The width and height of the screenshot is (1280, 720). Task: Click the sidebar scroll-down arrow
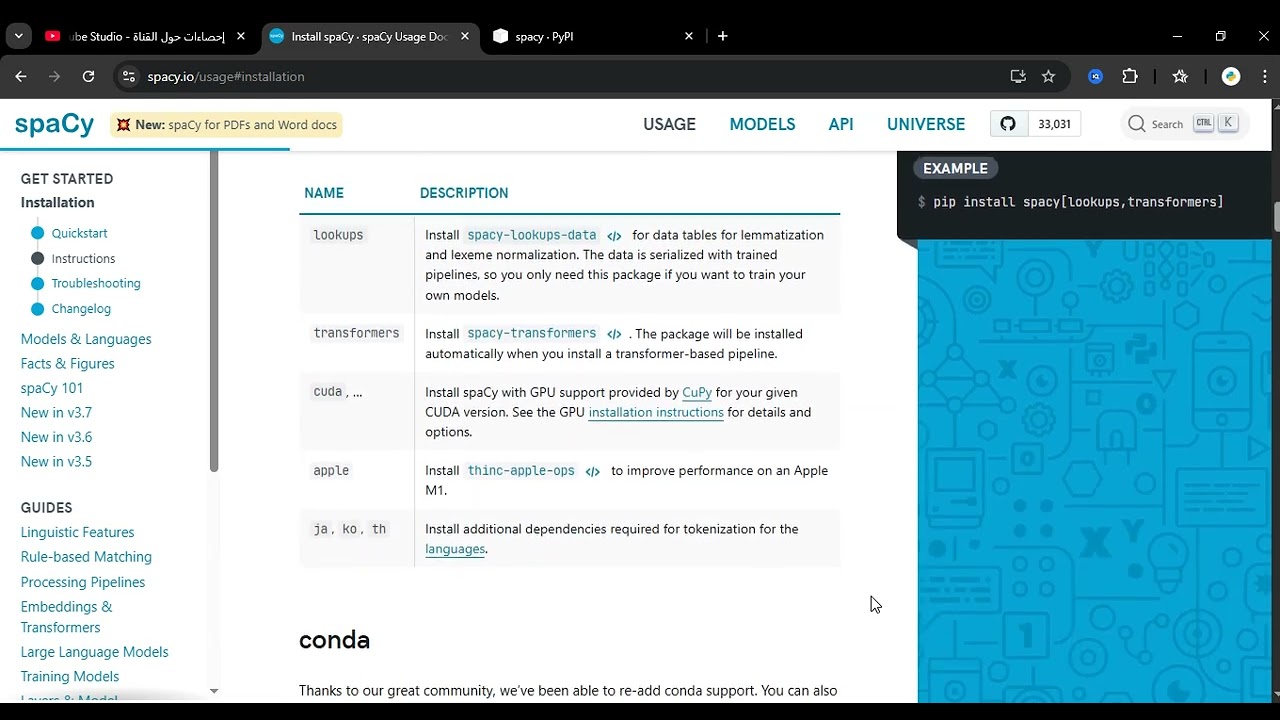click(213, 691)
